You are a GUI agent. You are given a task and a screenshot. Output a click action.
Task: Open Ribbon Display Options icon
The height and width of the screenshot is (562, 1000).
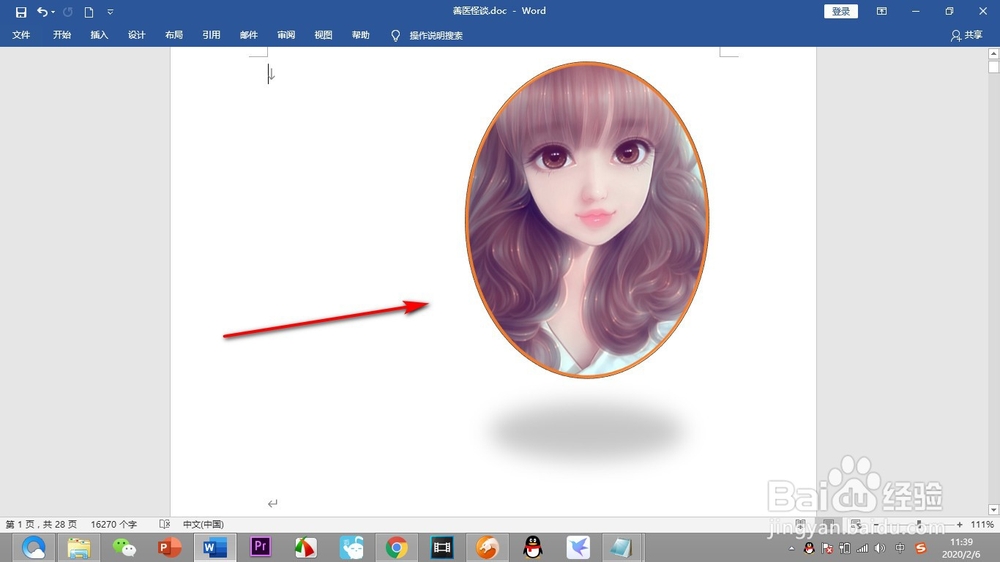(x=881, y=11)
